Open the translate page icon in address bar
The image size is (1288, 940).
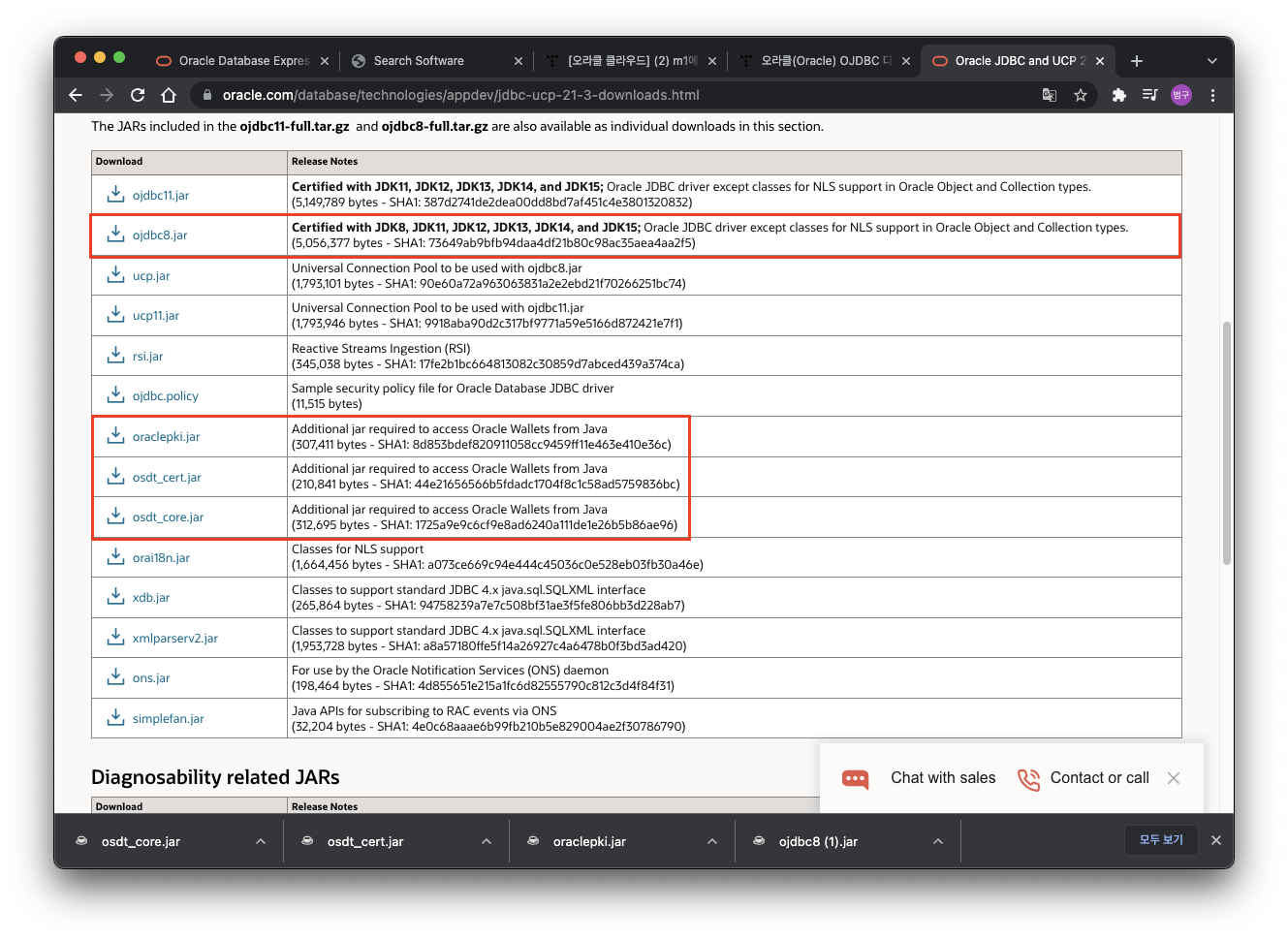[x=1050, y=95]
